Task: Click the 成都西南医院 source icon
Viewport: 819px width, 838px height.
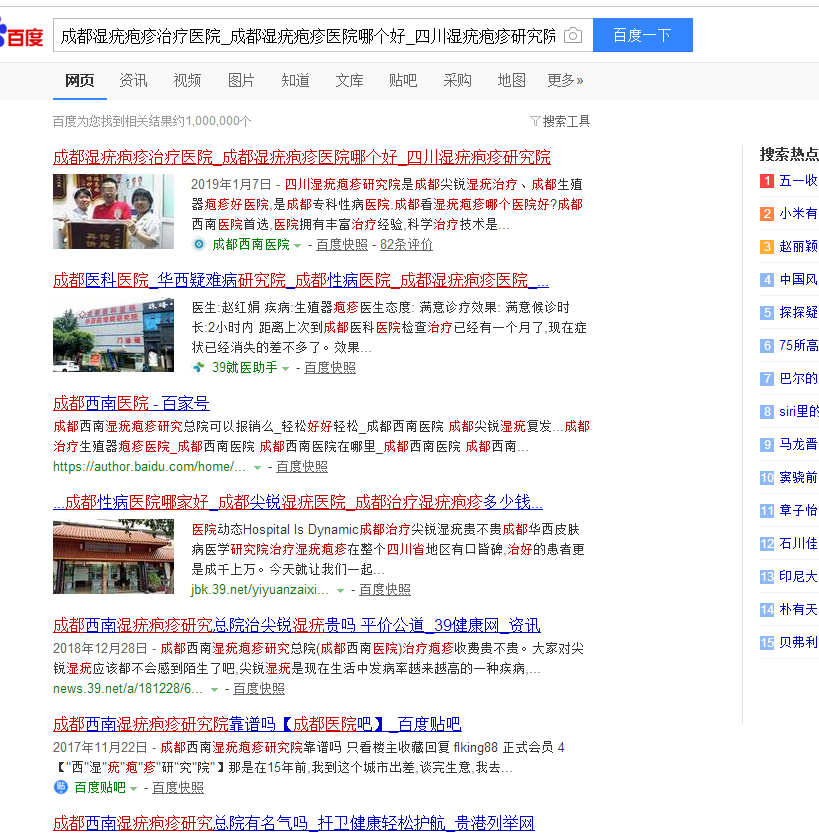Action: 199,244
